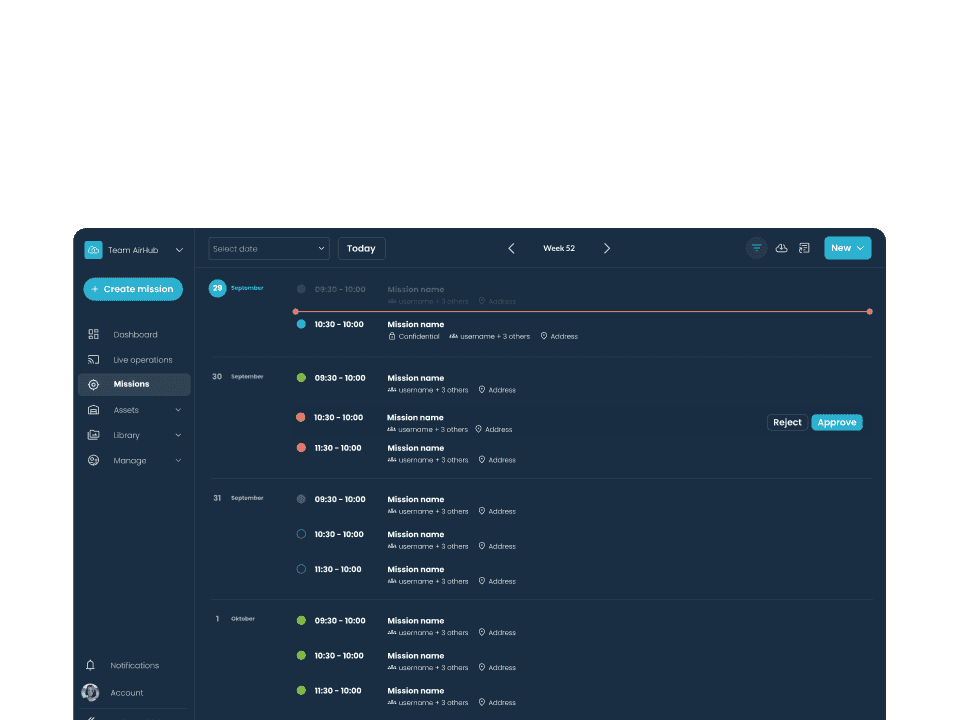The width and height of the screenshot is (958, 720).
Task: Click the Account avatar picture
Action: click(x=90, y=692)
